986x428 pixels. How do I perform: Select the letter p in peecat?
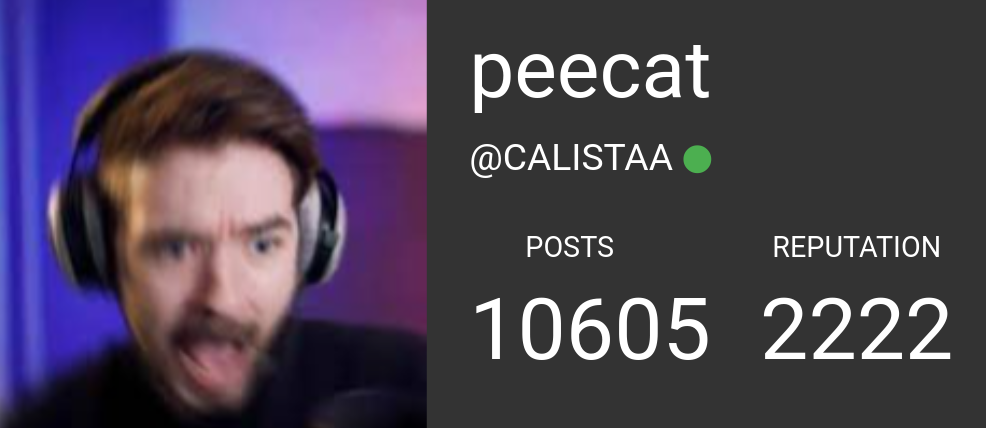490,79
